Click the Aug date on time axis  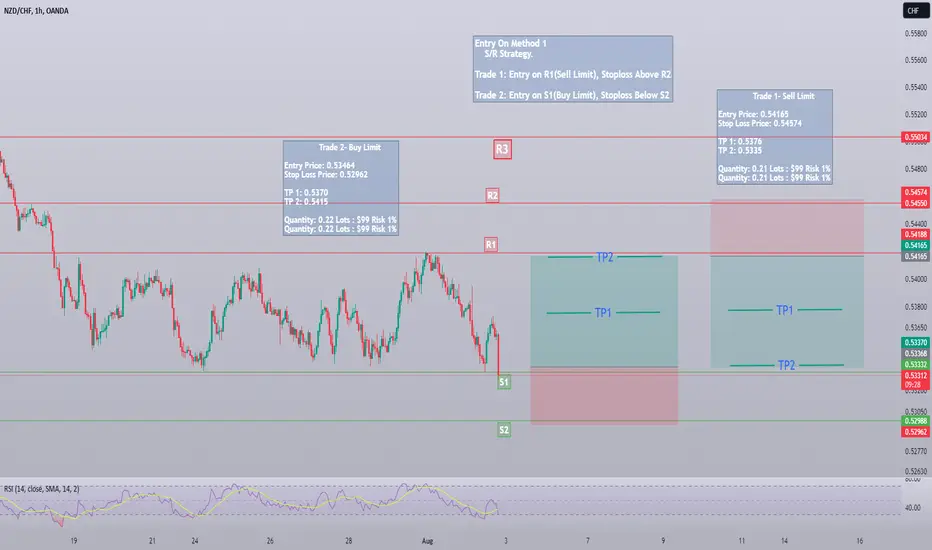[427, 541]
